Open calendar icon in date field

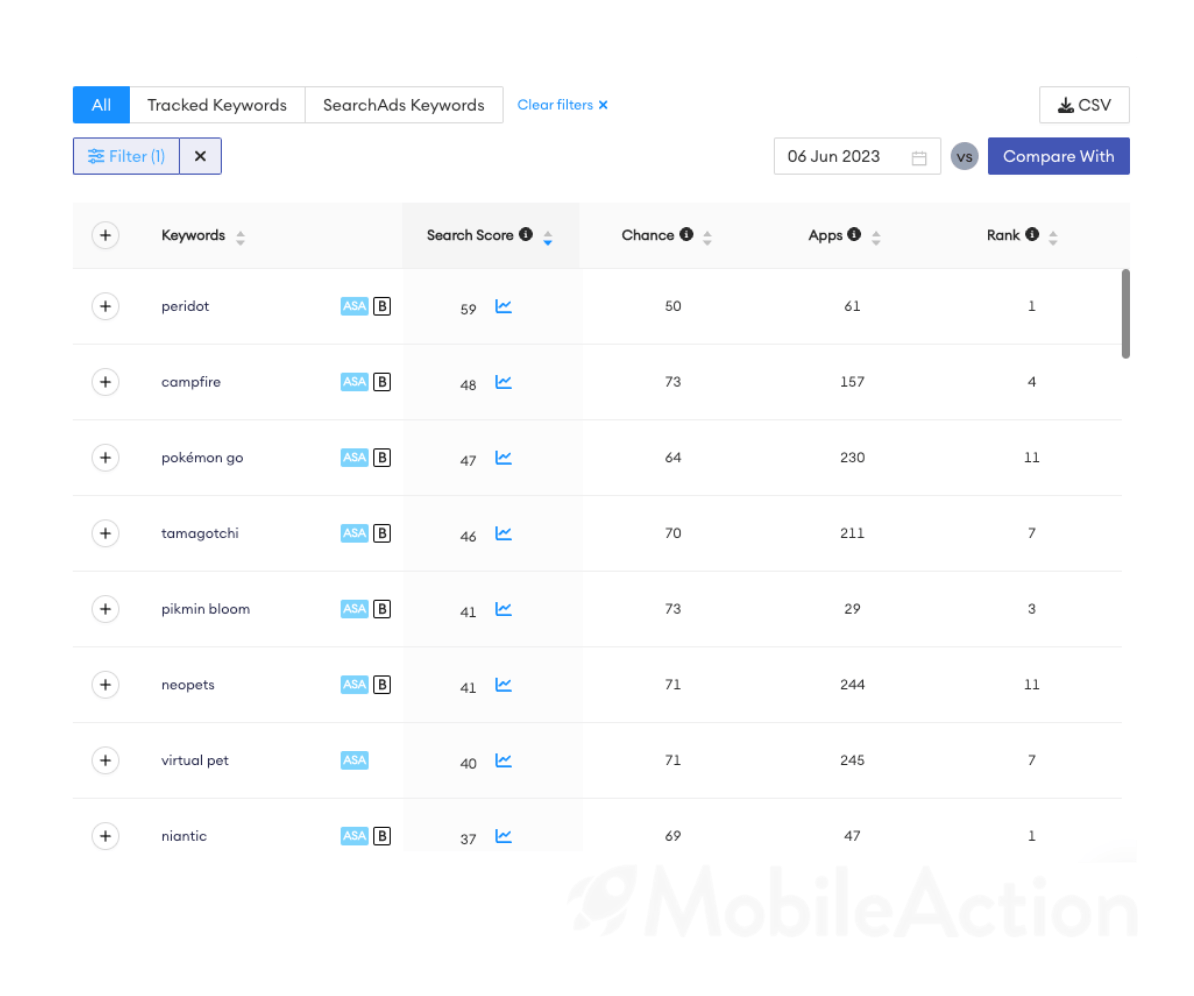(919, 158)
